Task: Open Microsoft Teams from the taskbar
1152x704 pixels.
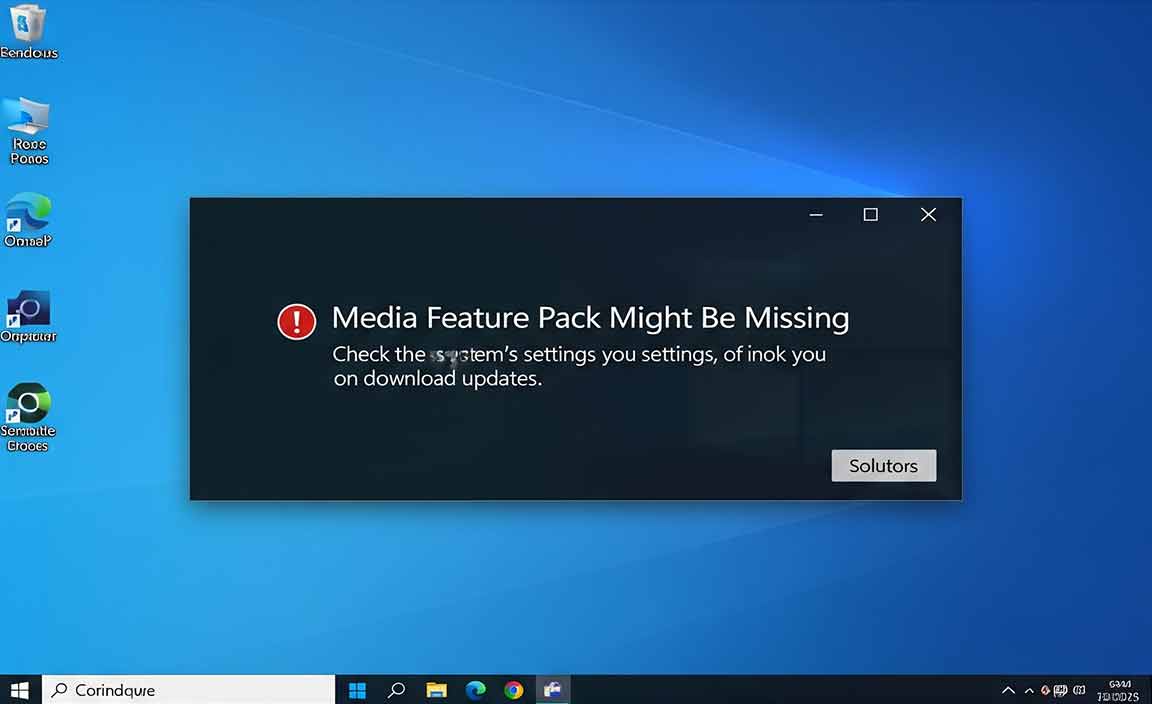Action: 552,690
